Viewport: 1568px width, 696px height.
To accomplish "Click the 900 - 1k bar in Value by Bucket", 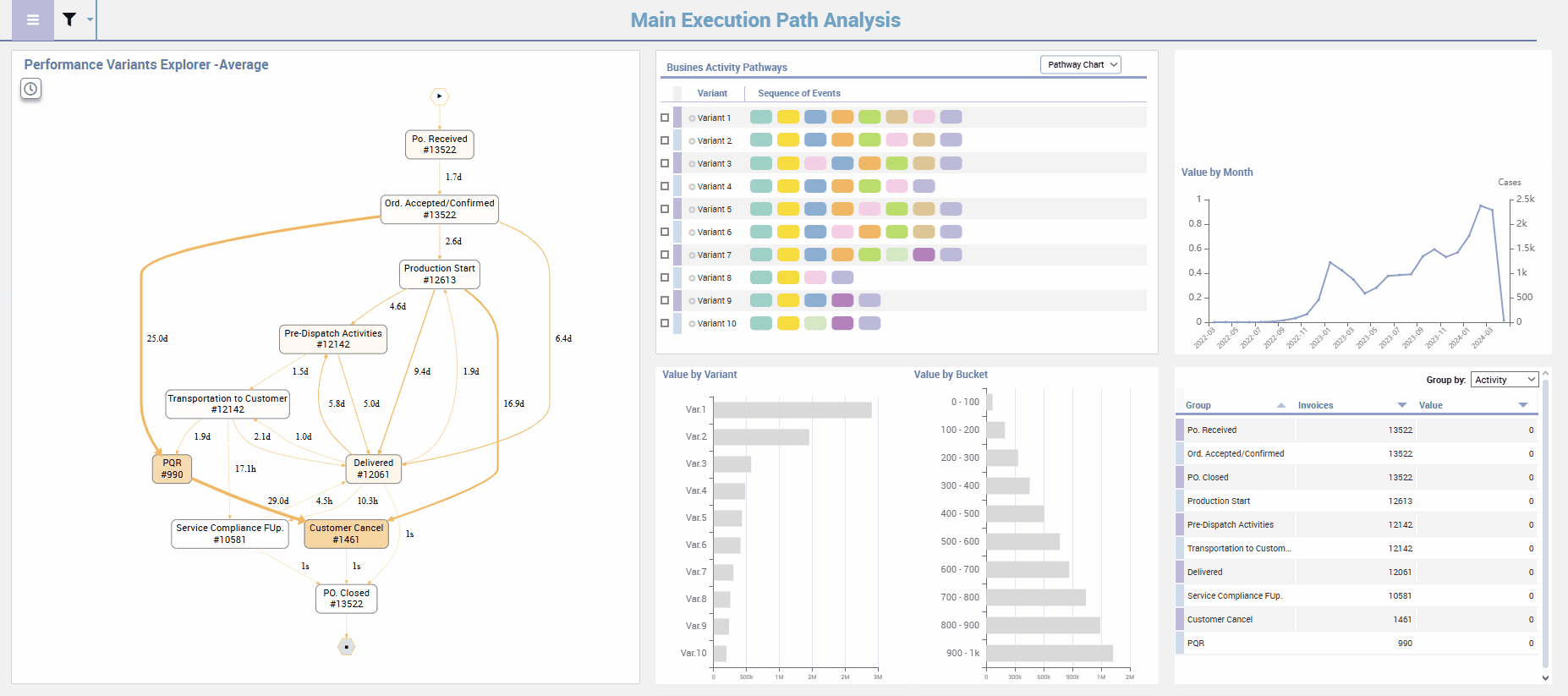I will tap(1050, 653).
